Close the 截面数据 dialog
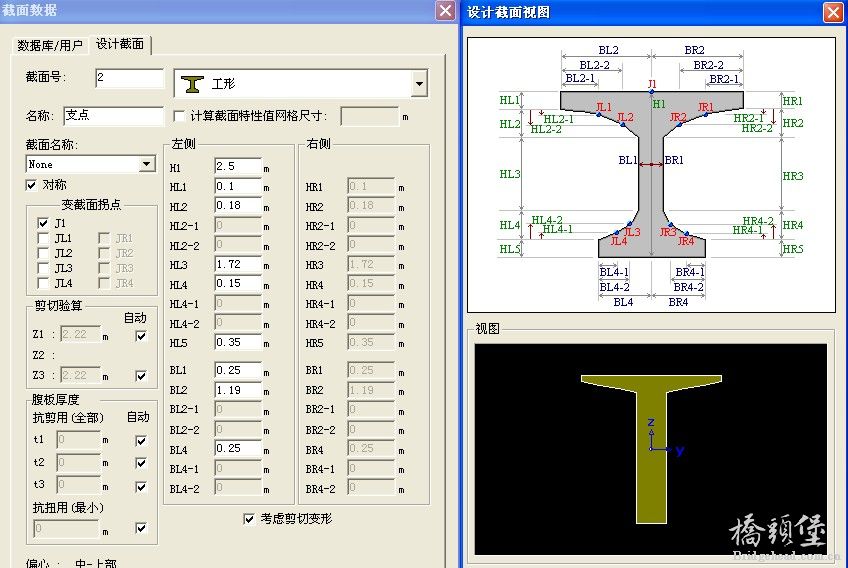Viewport: 848px width, 568px height. (445, 10)
